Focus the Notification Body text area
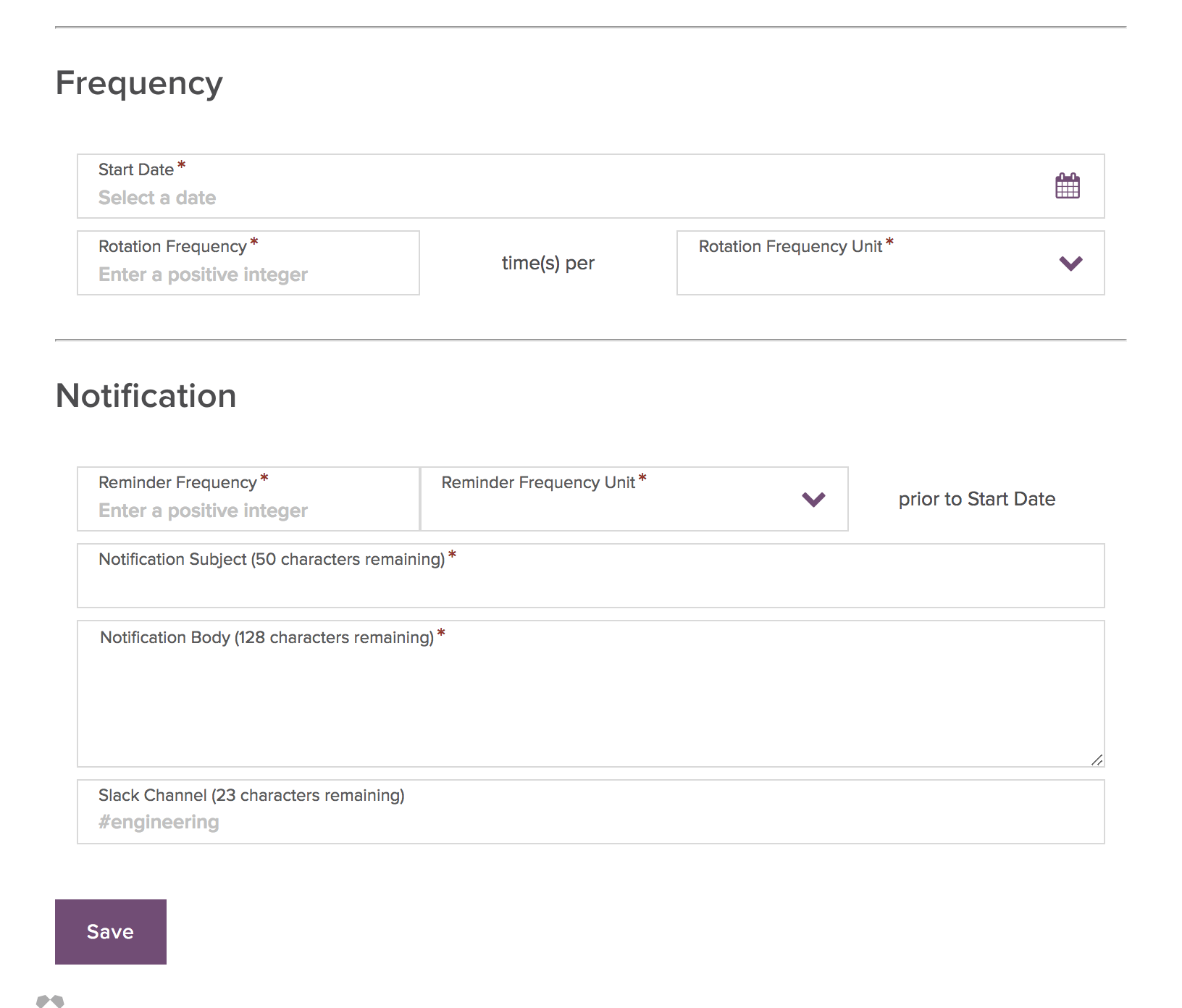1182x1008 pixels. tap(590, 702)
